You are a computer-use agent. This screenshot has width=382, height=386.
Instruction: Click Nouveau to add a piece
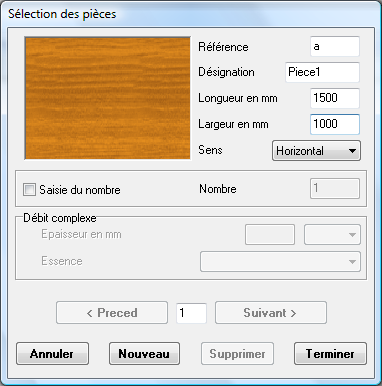click(x=144, y=353)
